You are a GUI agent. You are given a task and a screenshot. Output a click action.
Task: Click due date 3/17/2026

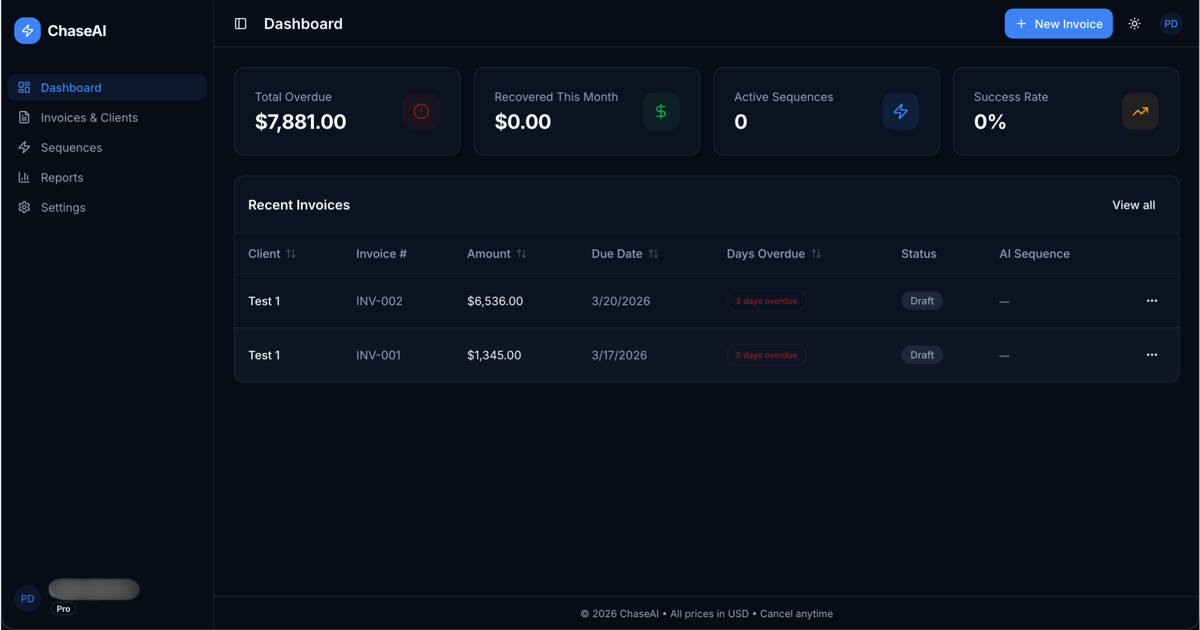point(619,355)
